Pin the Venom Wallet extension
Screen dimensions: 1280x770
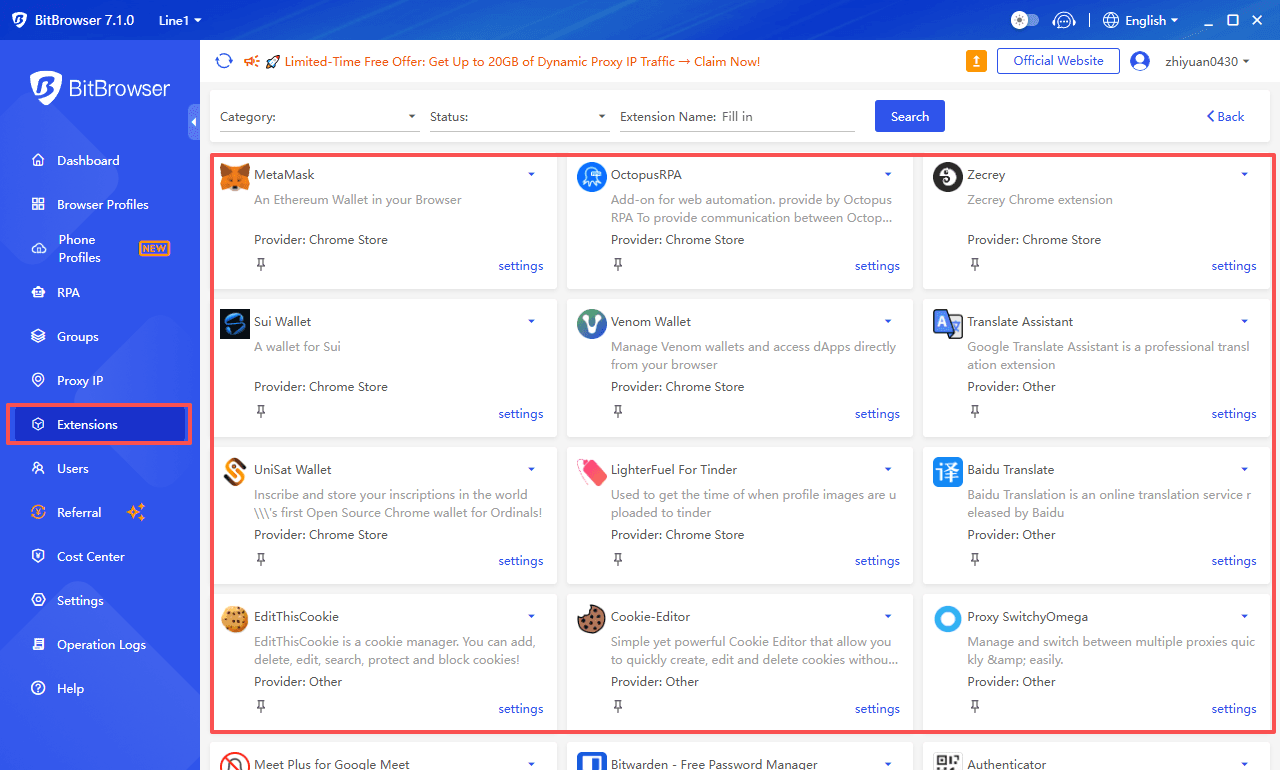[618, 411]
